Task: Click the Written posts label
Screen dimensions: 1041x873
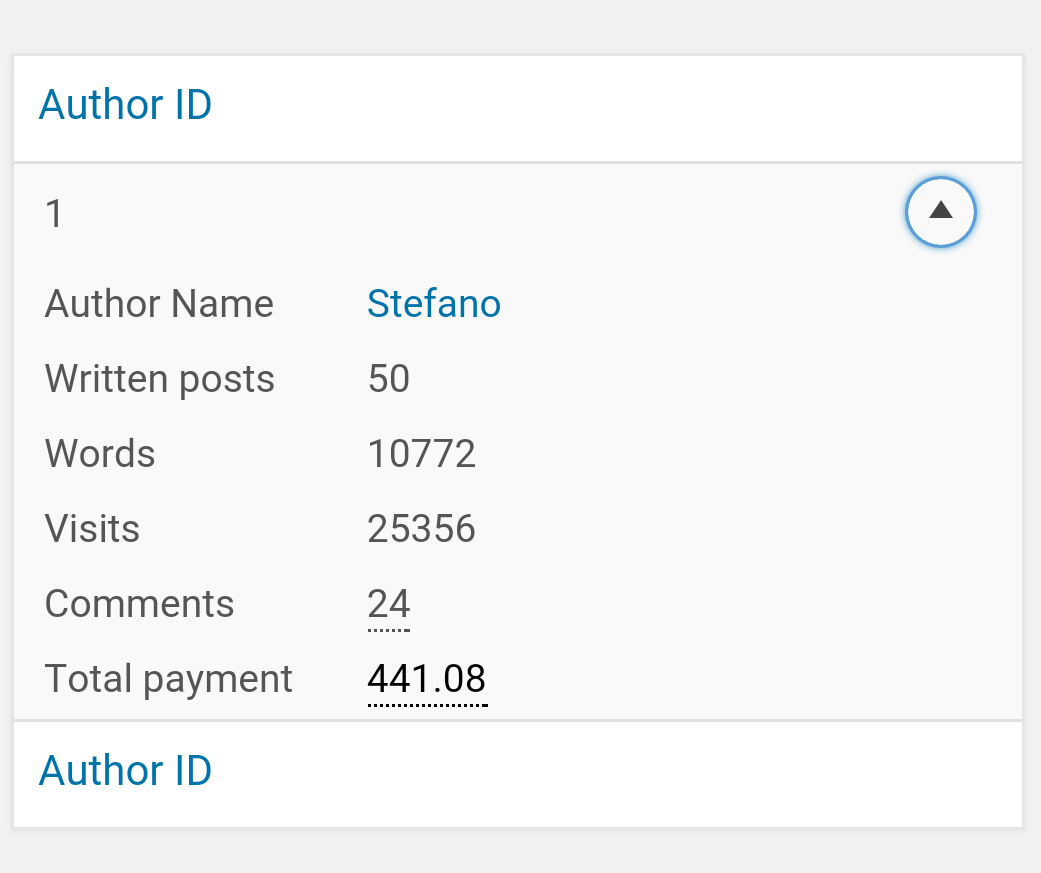Action: tap(159, 379)
